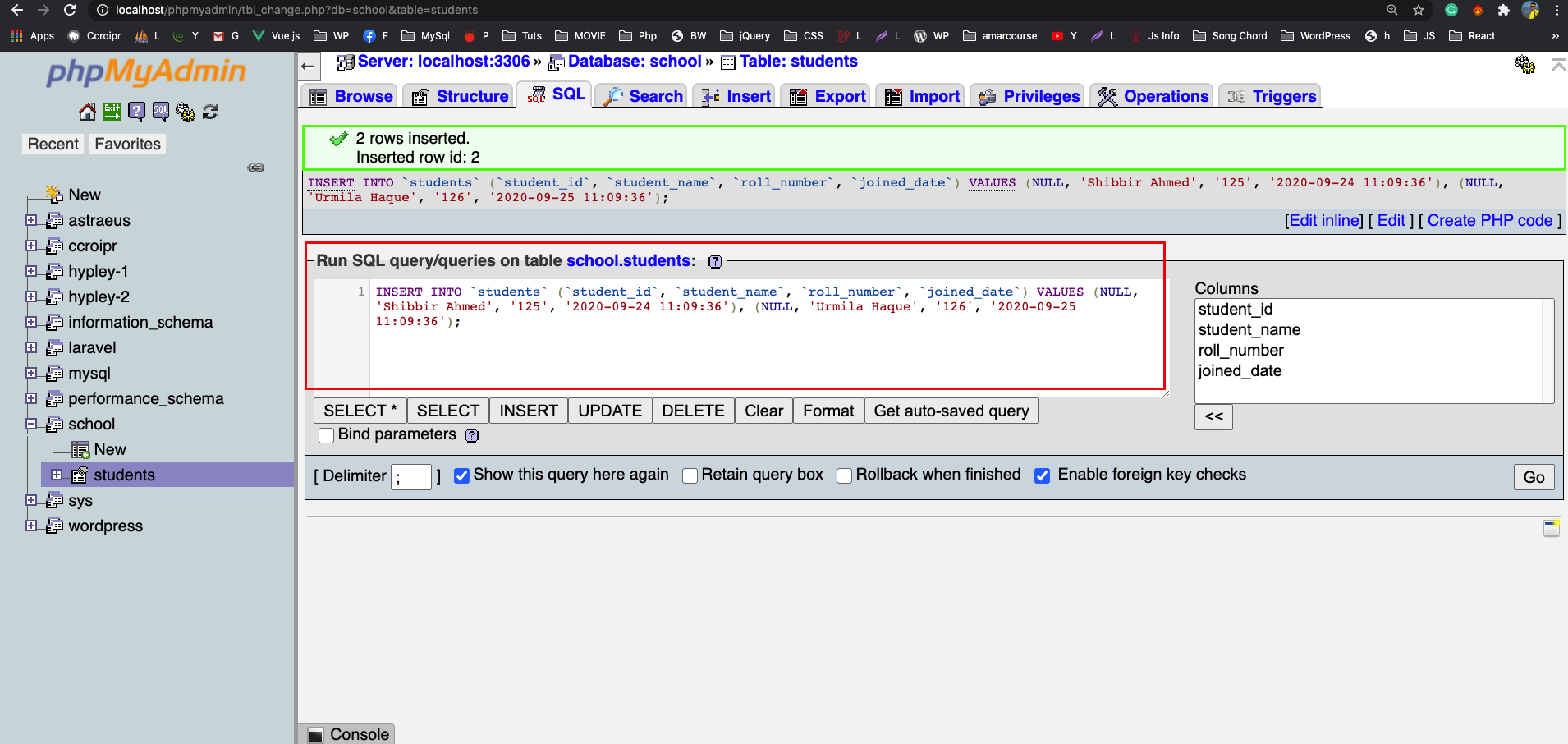The image size is (1568, 744).
Task: Open the Chrome three-dot menu
Action: coord(1557,10)
